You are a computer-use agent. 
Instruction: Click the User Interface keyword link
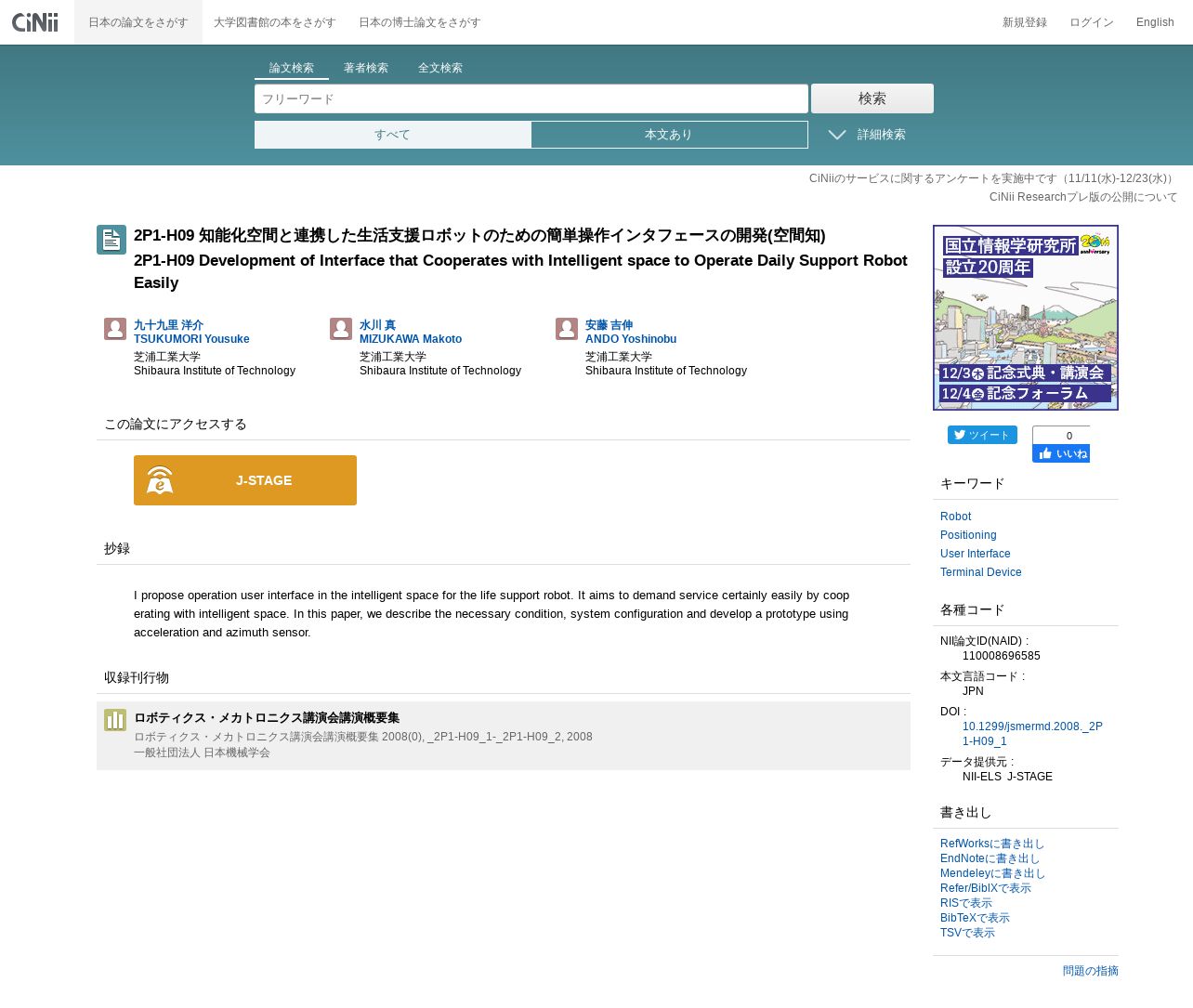point(975,554)
